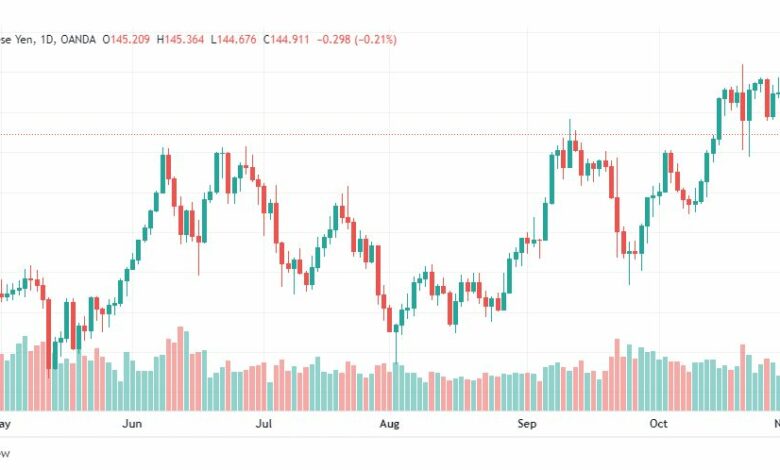Click the Jun label on time axis
The width and height of the screenshot is (780, 470).
click(132, 424)
